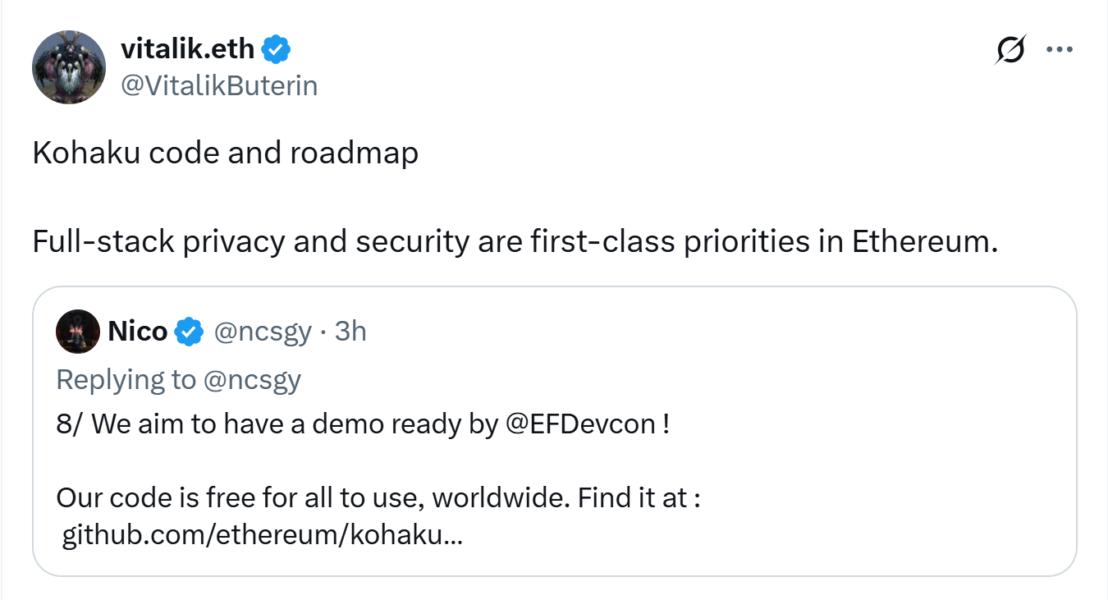Click the verified badge next to Nico
The width and height of the screenshot is (1108, 600).
click(x=189, y=332)
